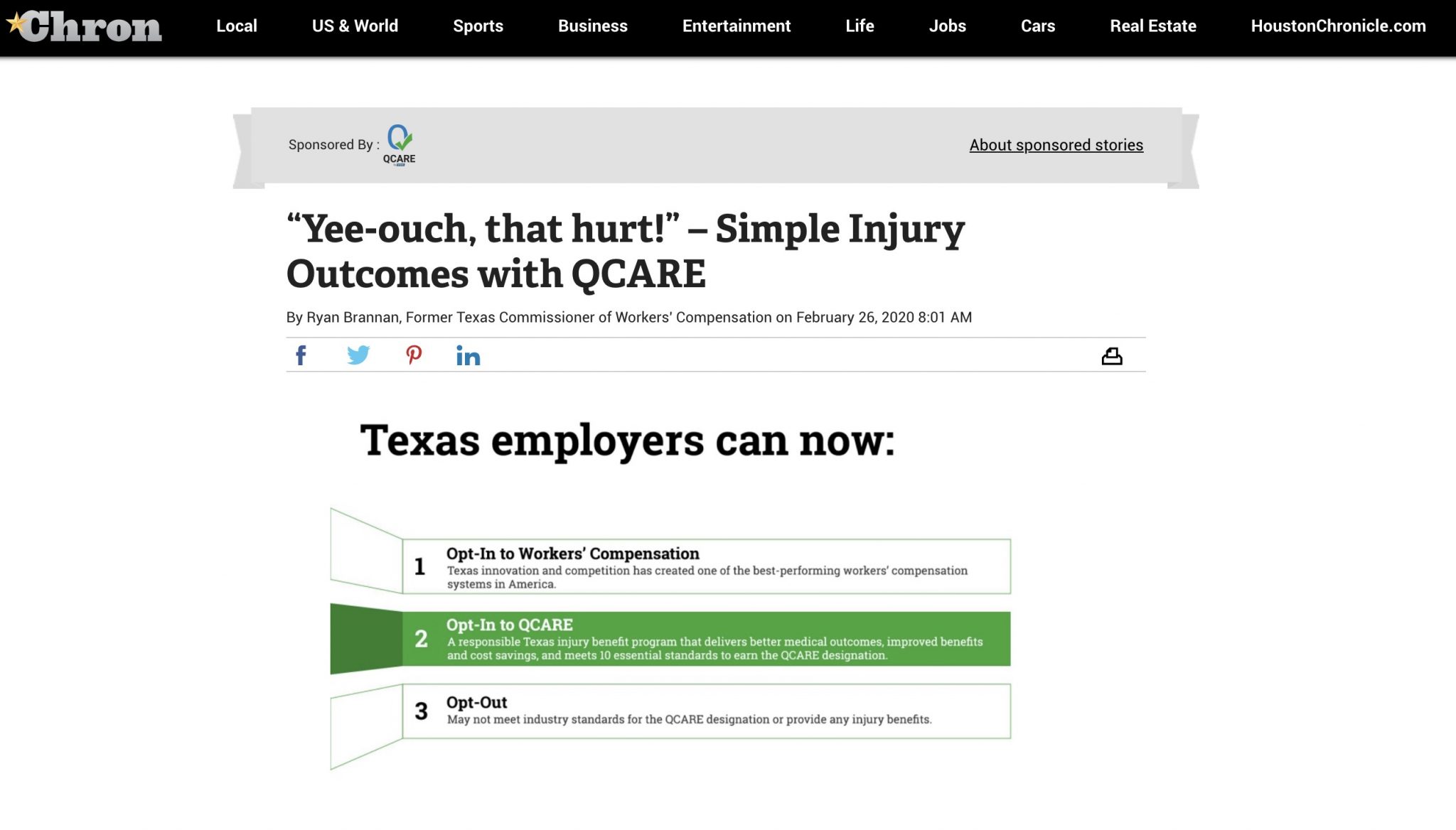Image resolution: width=1456 pixels, height=830 pixels.
Task: Share article on Facebook
Action: (x=301, y=355)
